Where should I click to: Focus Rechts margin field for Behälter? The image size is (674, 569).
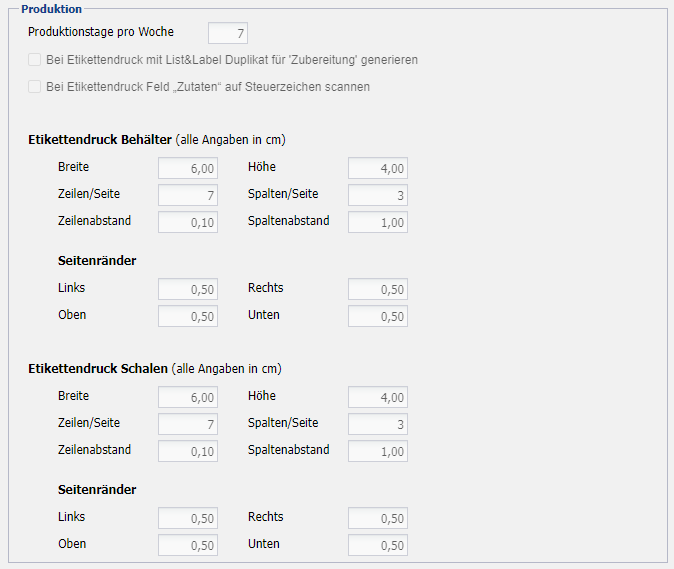377,289
